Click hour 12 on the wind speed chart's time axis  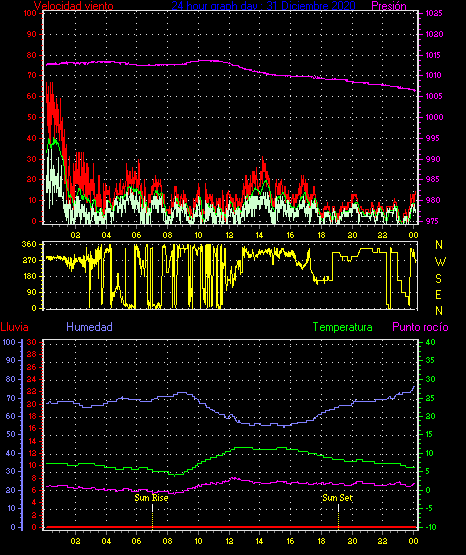coord(229,235)
